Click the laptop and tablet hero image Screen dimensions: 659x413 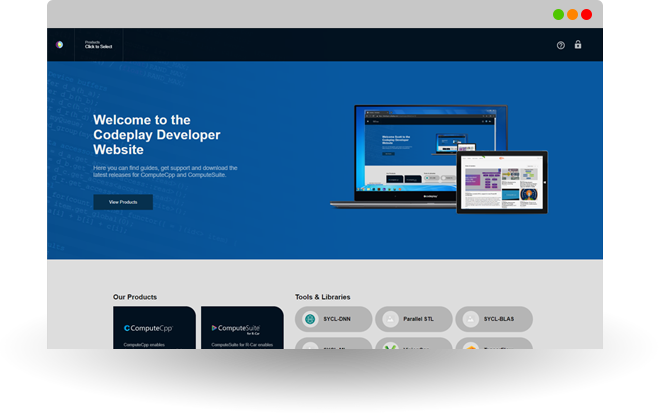tap(439, 159)
